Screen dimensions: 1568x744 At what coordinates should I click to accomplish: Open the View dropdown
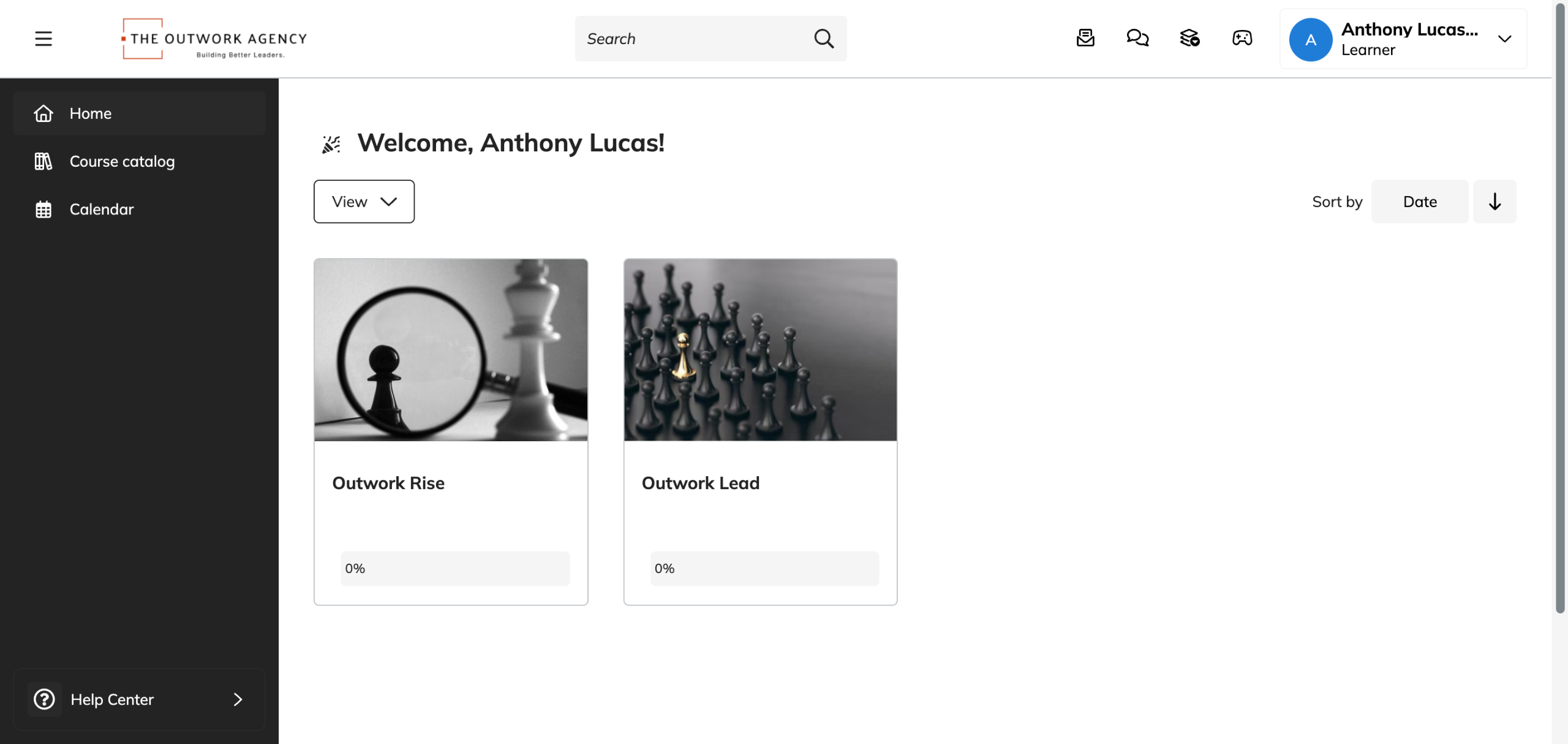click(364, 202)
